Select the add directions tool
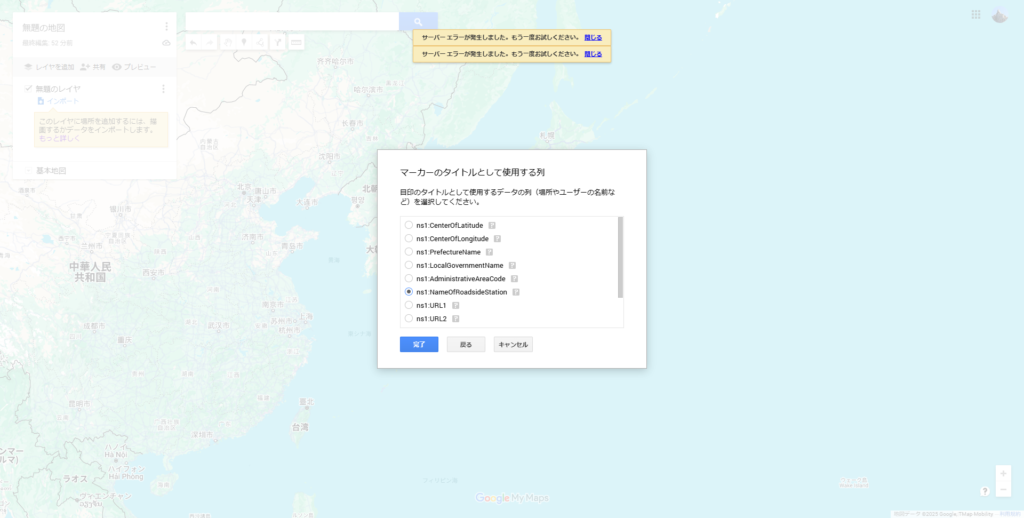Image resolution: width=1024 pixels, height=518 pixels. (278, 42)
